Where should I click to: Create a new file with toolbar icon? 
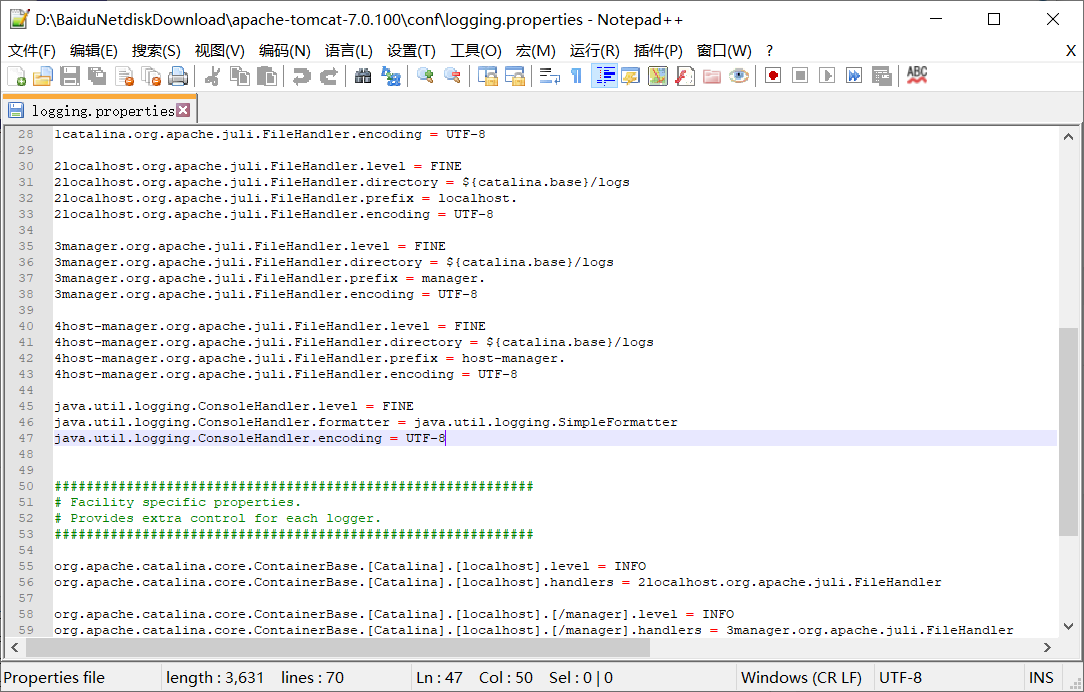pos(17,76)
